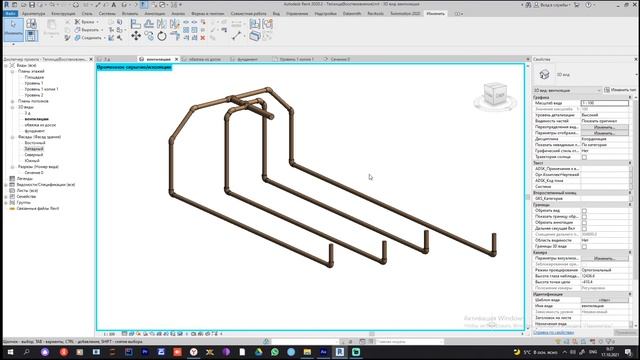
Task: Click the Measure between points icon
Action: [237, 36]
